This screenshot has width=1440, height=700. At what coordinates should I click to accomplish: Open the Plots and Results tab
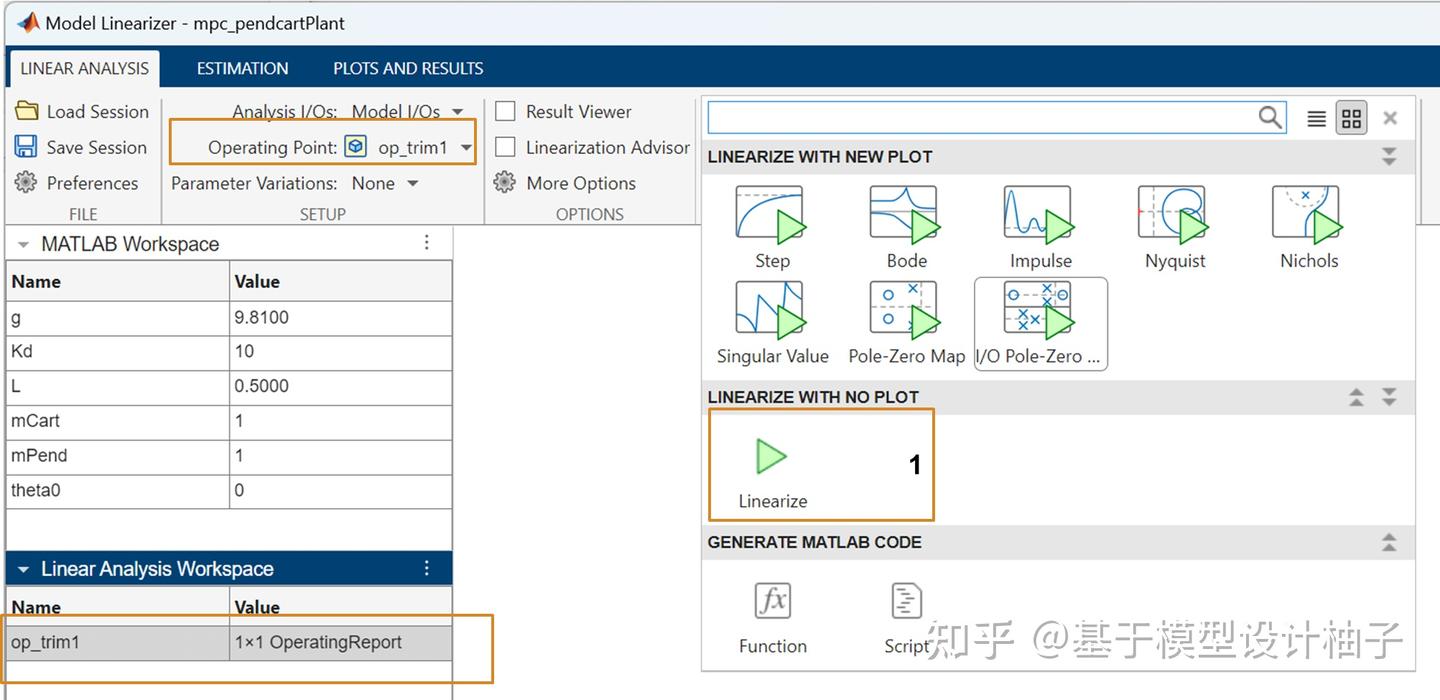407,67
